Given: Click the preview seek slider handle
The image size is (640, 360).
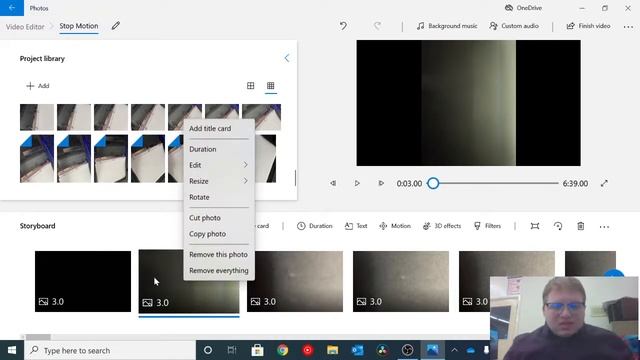Looking at the screenshot, I should 433,183.
